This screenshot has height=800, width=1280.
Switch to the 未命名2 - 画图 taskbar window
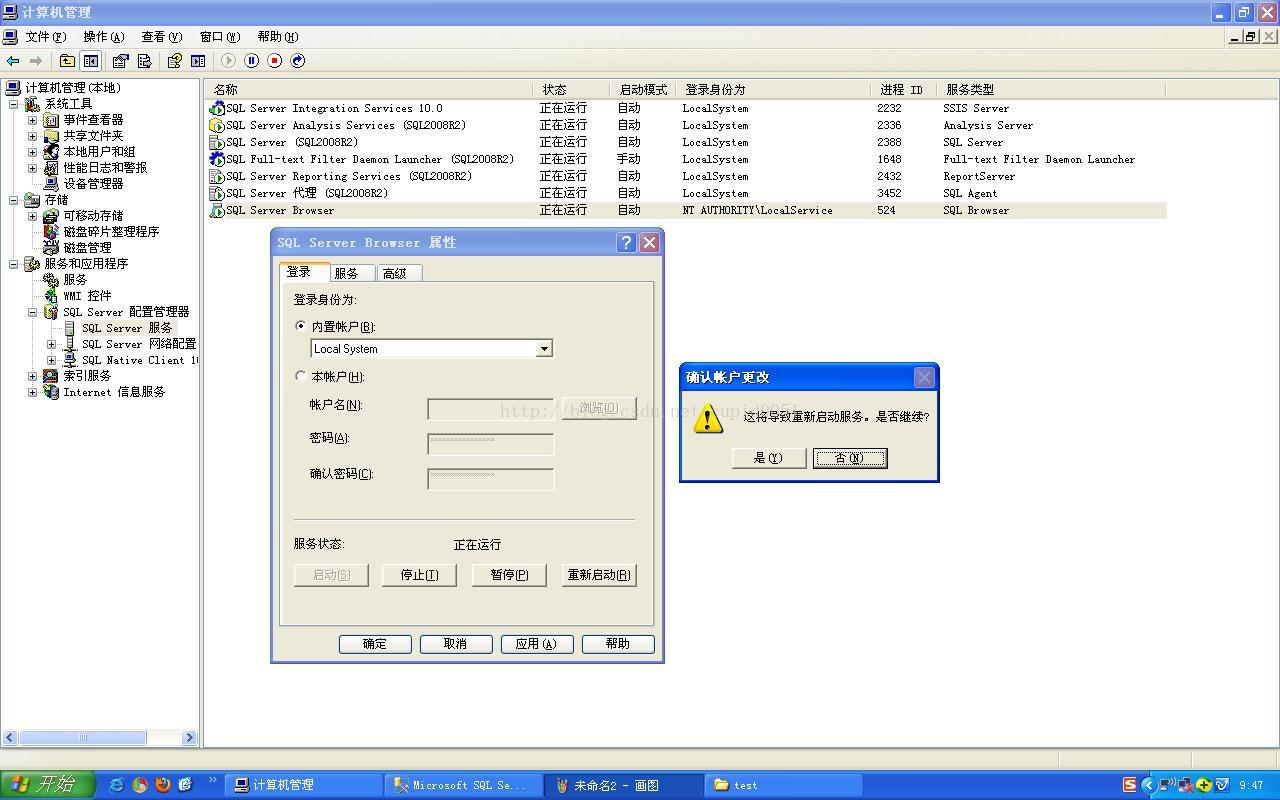pos(625,785)
